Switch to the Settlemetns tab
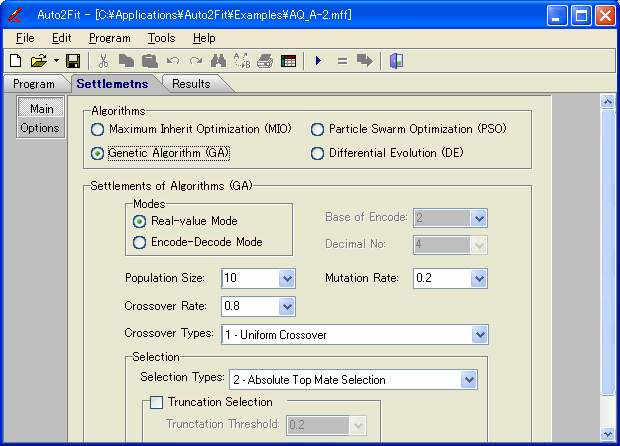This screenshot has width=620, height=446. (113, 84)
